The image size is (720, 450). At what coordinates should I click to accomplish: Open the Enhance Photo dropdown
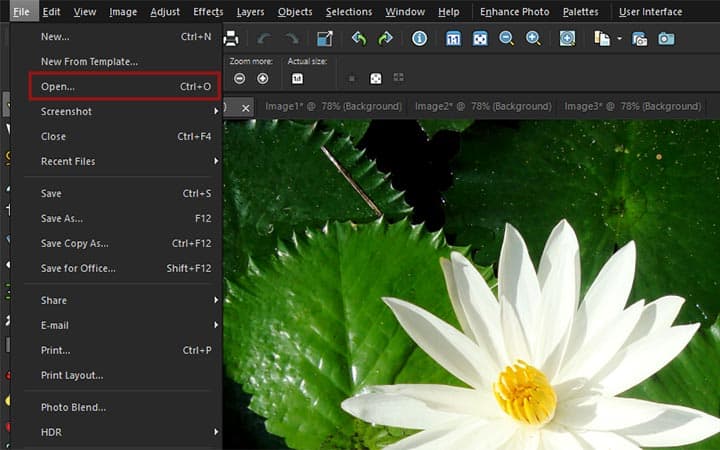tap(515, 11)
